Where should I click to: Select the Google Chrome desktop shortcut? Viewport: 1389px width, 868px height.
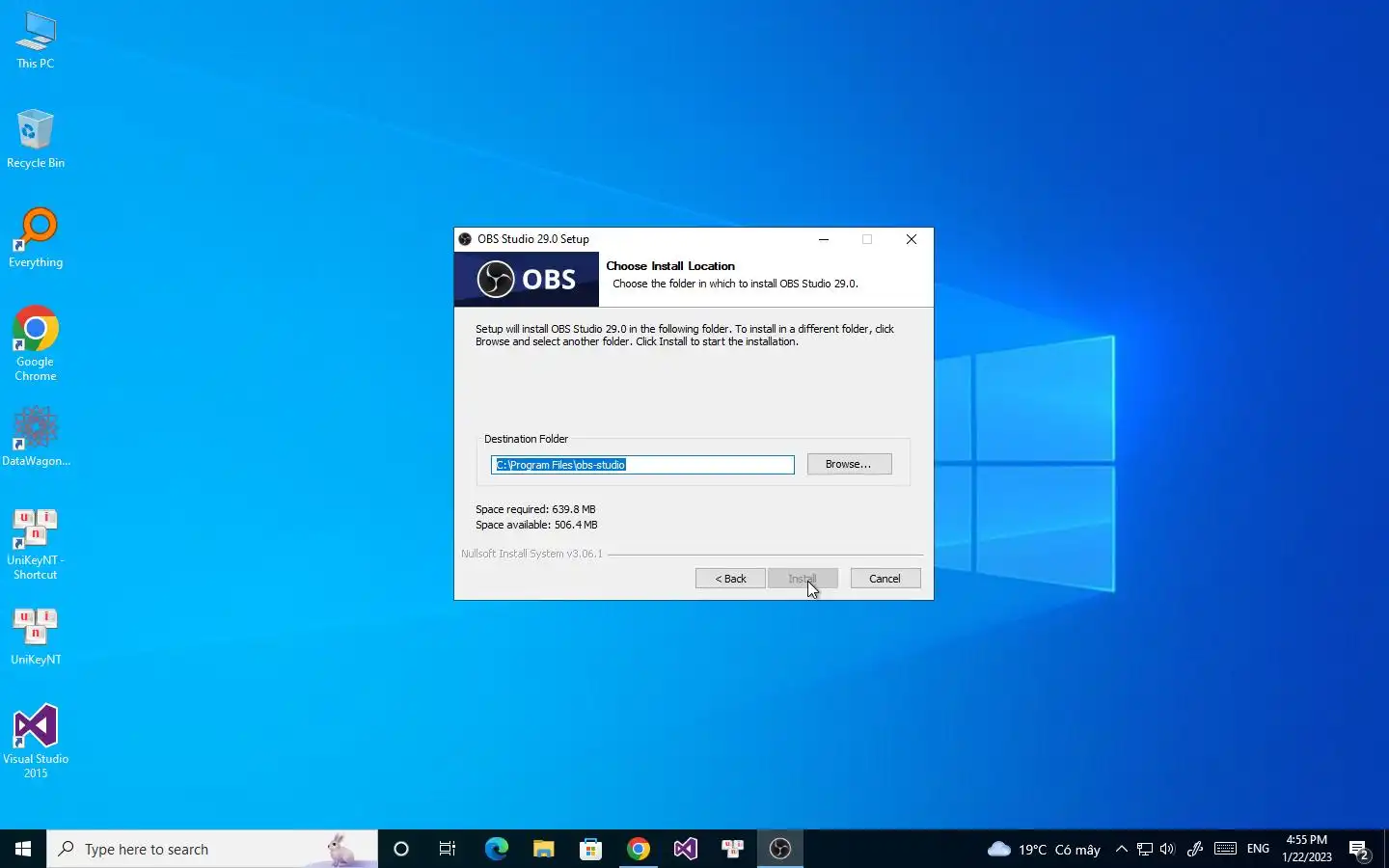tap(36, 344)
